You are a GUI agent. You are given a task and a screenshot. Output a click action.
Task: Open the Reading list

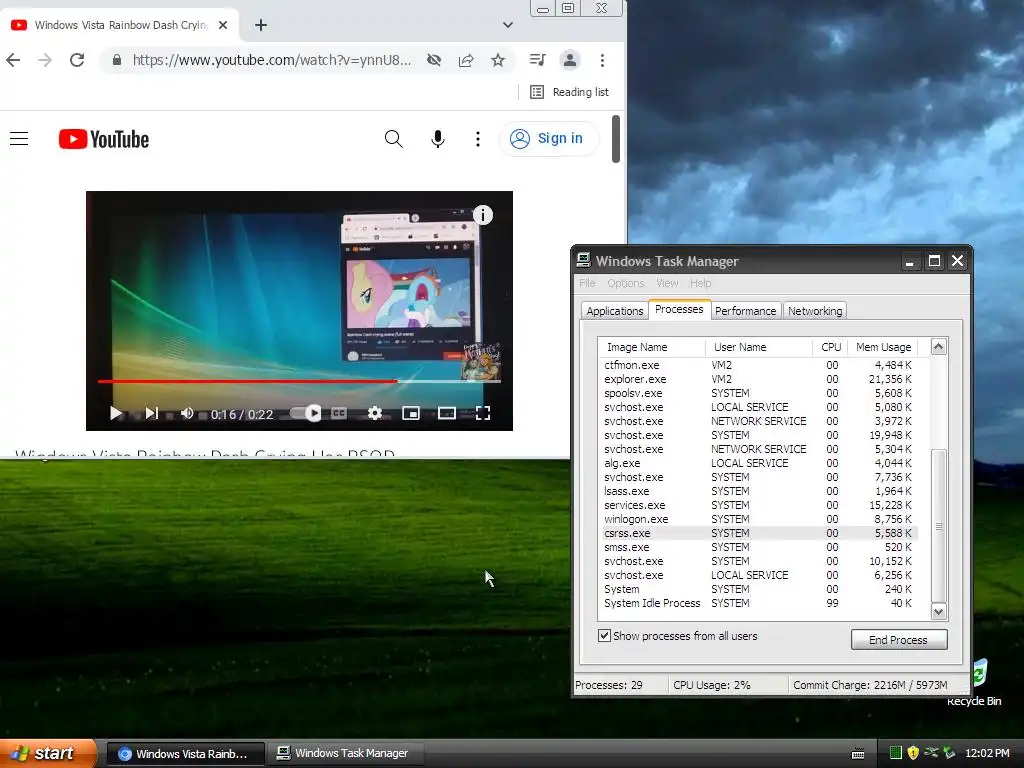569,92
